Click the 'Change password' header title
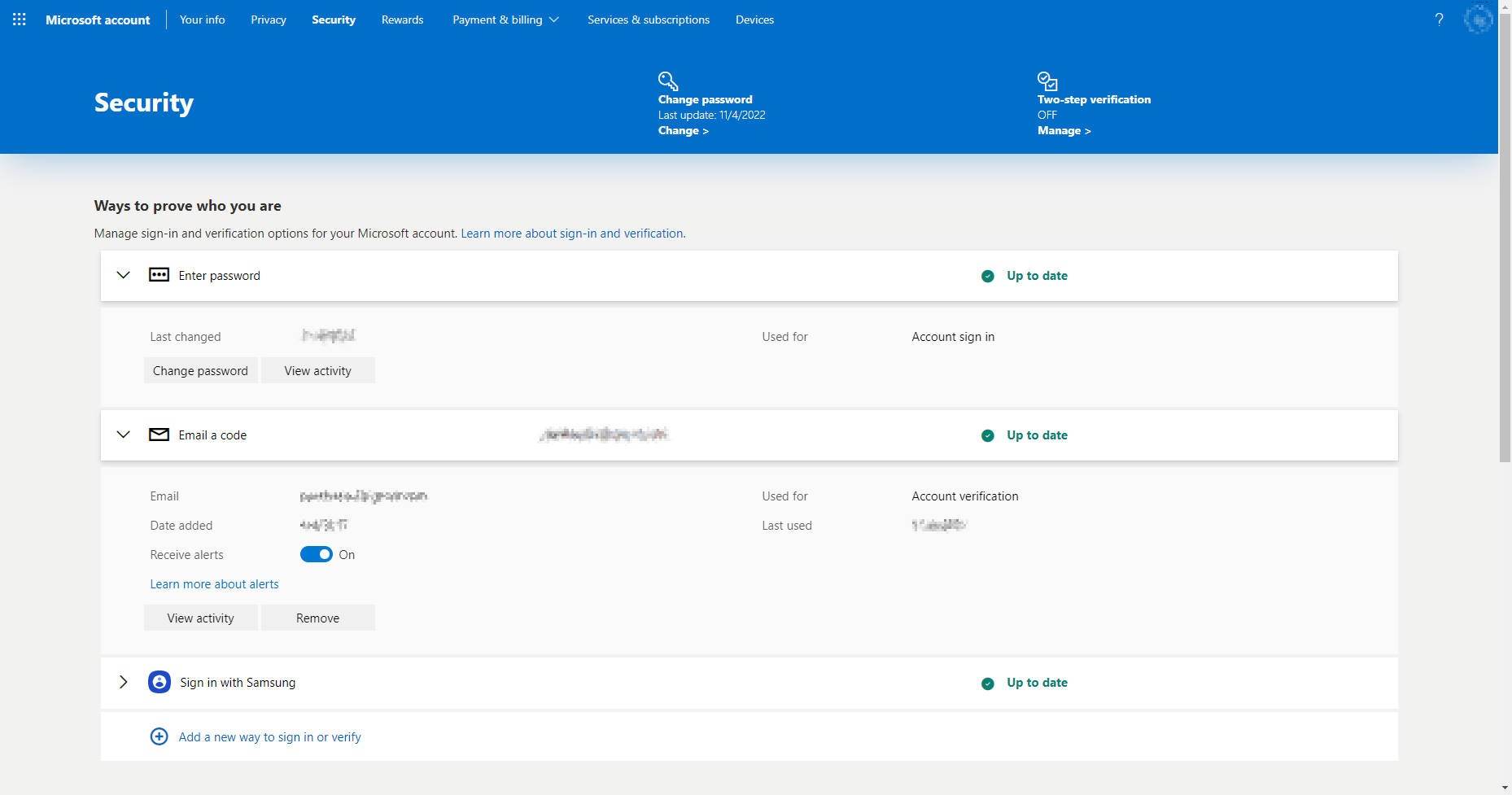The image size is (1512, 795). point(705,99)
